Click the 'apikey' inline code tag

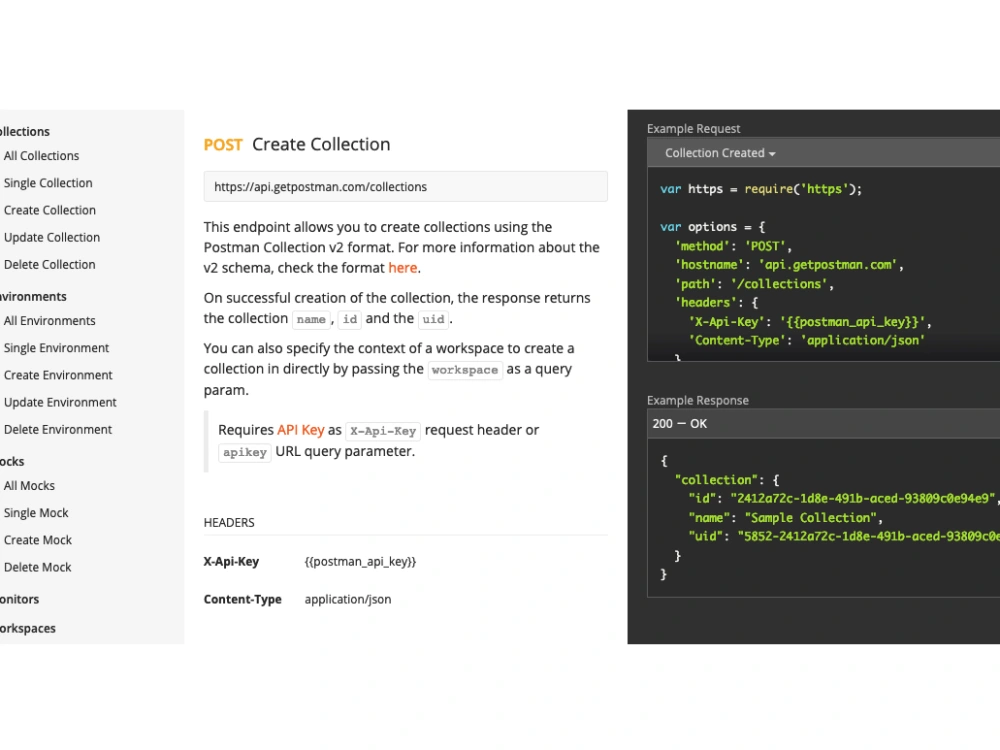click(245, 452)
